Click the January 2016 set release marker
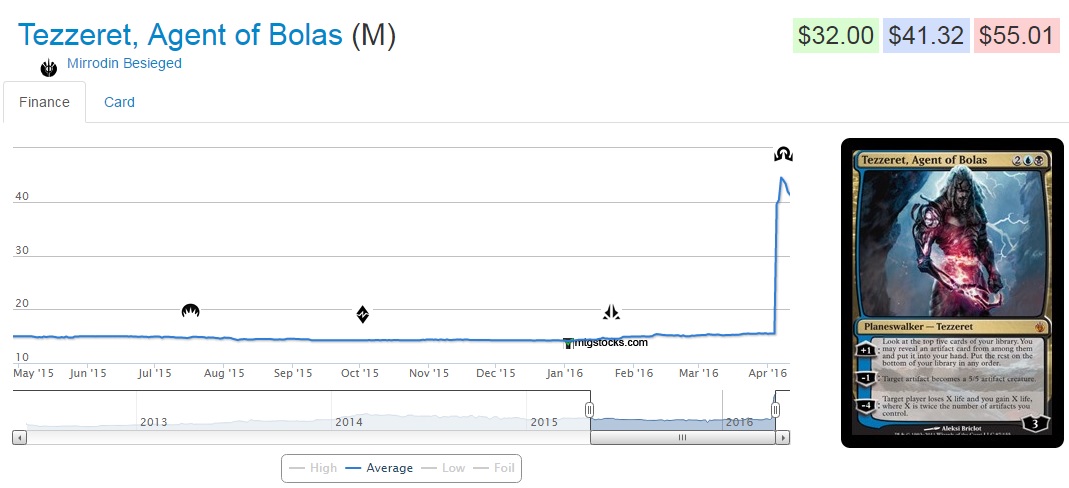 [611, 312]
